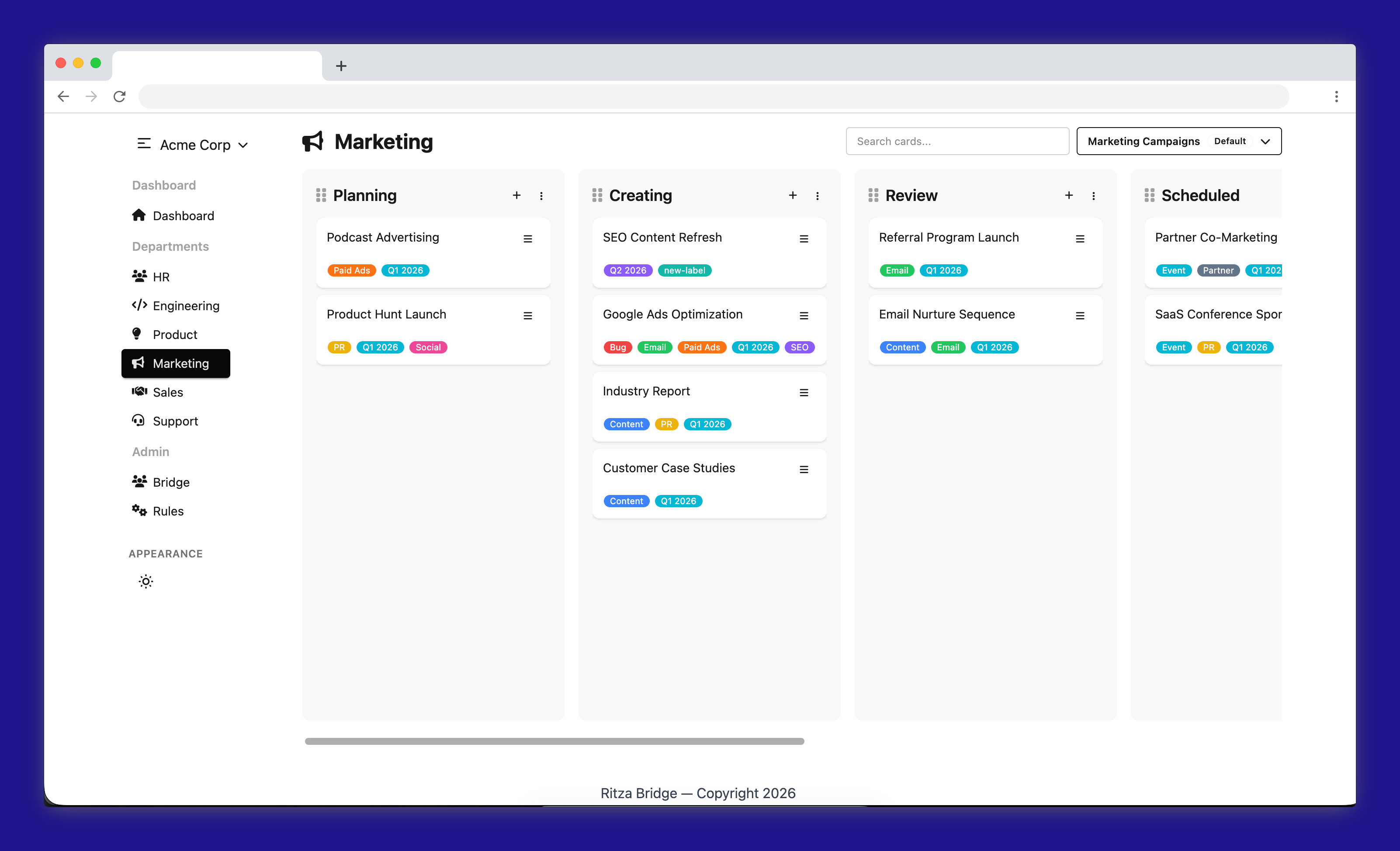Toggle light appearance with the sun icon
The height and width of the screenshot is (851, 1400).
[x=146, y=581]
